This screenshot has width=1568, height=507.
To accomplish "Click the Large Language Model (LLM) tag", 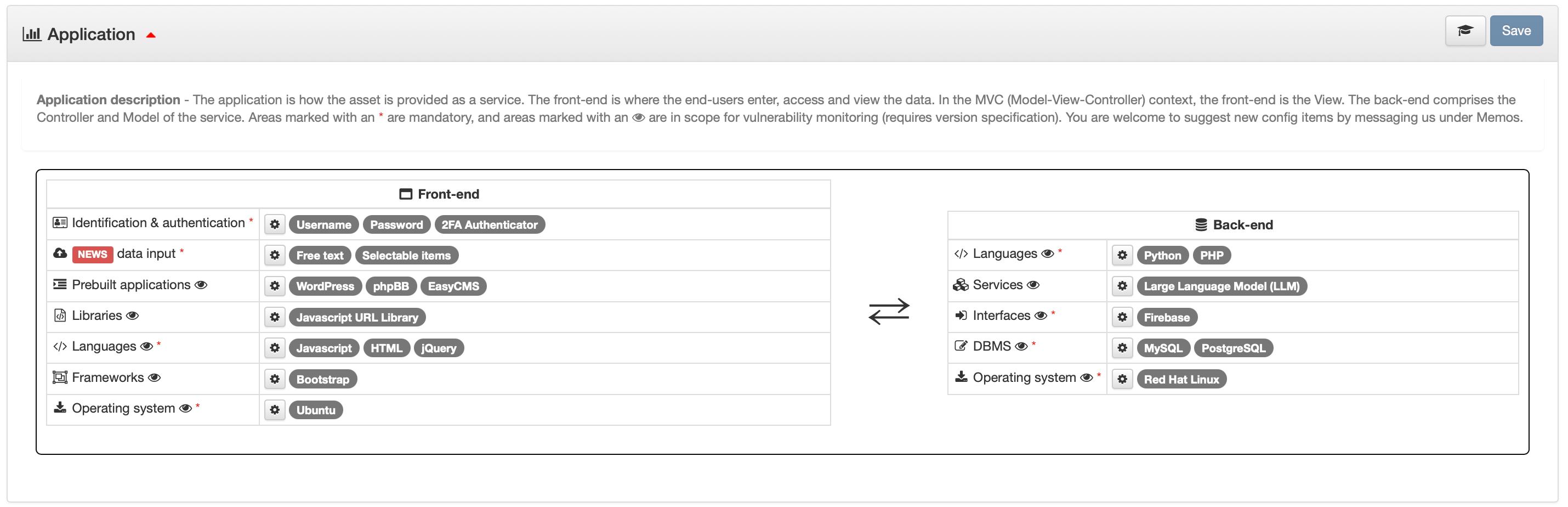I will point(1221,286).
